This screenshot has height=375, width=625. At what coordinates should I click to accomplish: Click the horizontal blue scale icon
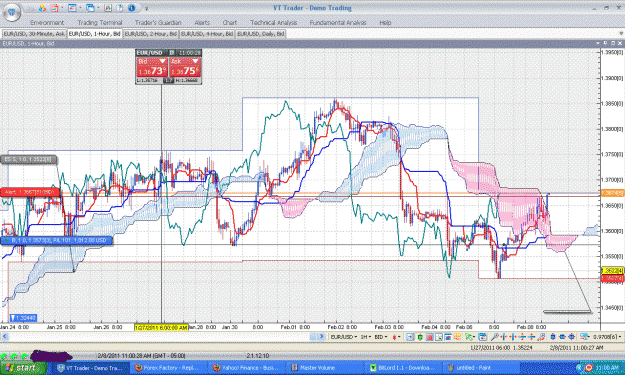point(562,337)
